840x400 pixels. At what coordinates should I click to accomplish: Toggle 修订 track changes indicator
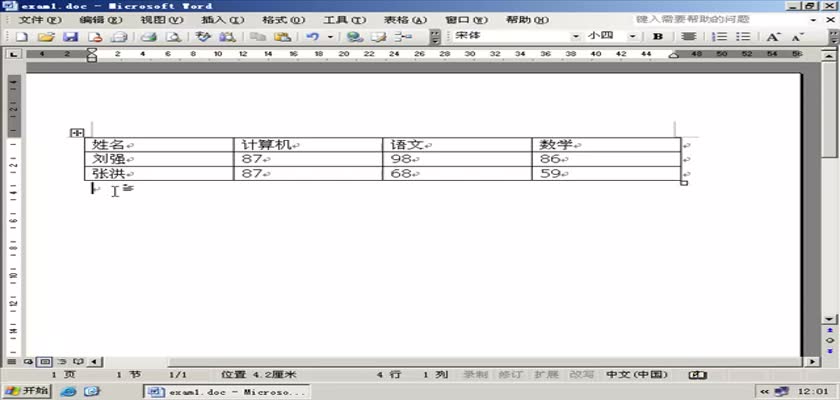pos(509,375)
